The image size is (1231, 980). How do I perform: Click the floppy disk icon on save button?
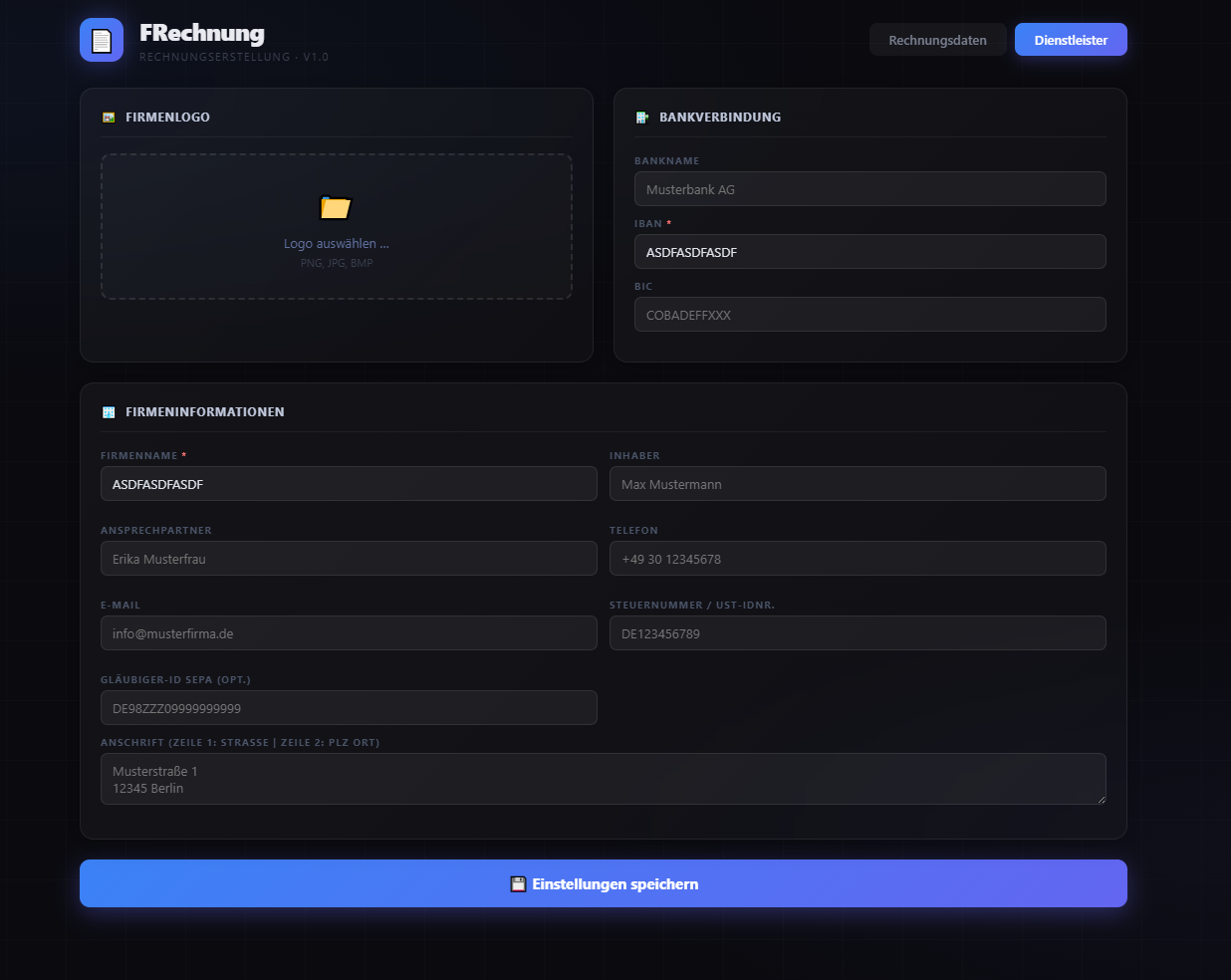click(518, 883)
